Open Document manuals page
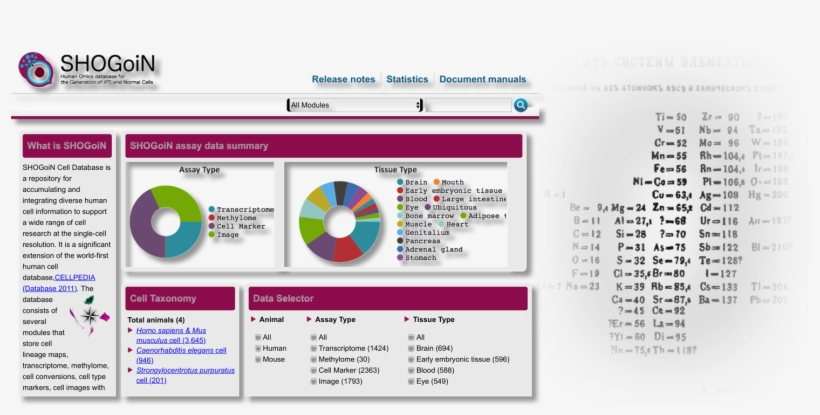This screenshot has width=820, height=415. click(x=482, y=79)
